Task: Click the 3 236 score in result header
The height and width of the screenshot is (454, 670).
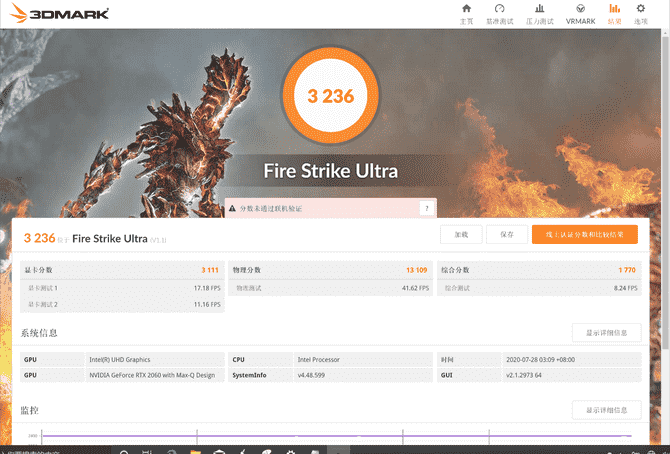Action: coord(39,238)
